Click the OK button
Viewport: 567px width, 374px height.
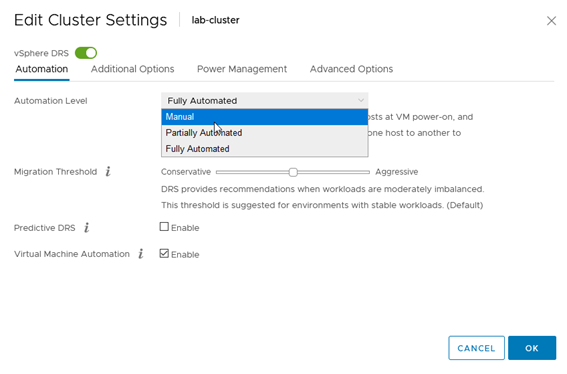(532, 348)
